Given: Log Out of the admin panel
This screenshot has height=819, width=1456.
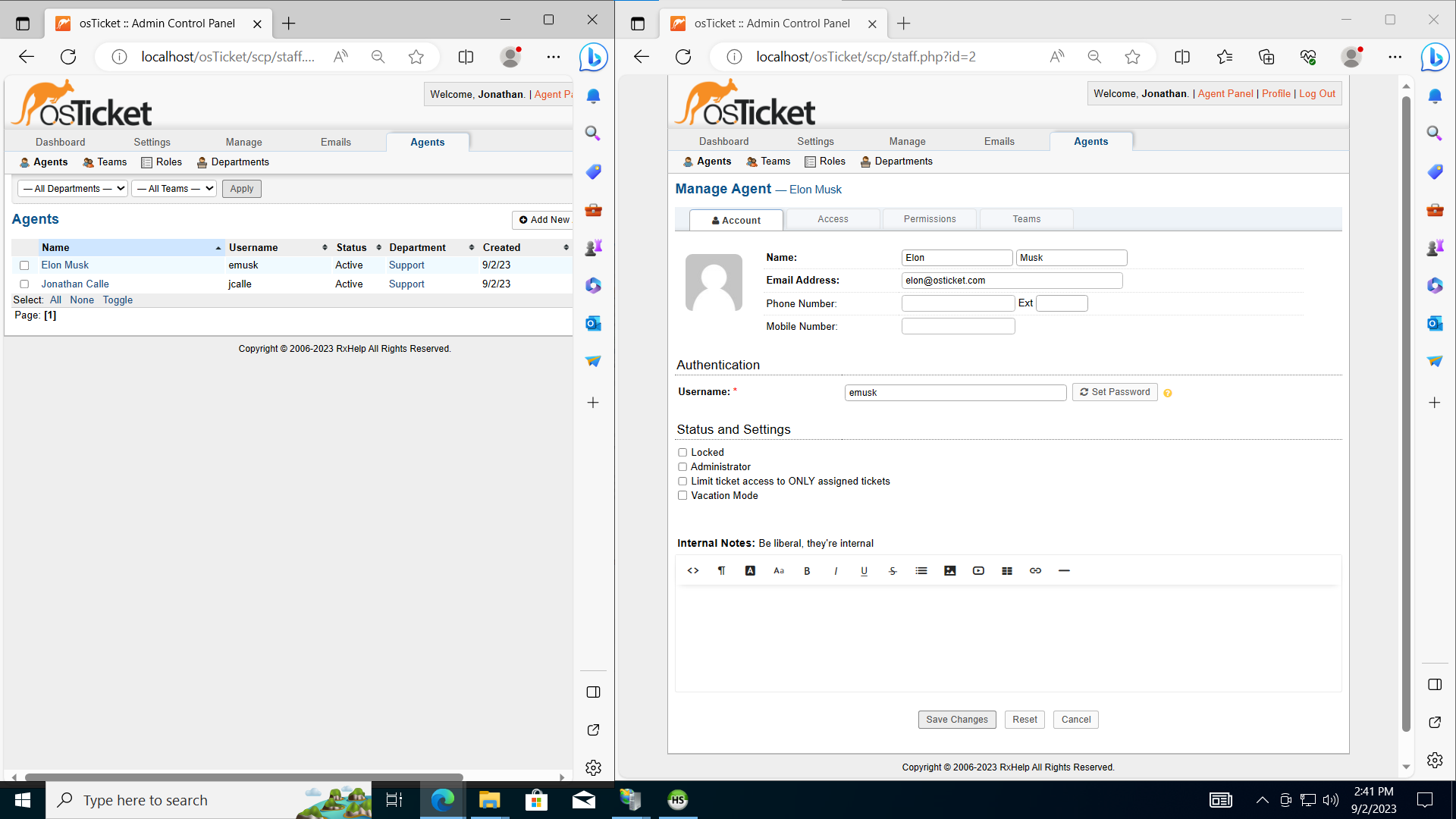Looking at the screenshot, I should 1316,93.
